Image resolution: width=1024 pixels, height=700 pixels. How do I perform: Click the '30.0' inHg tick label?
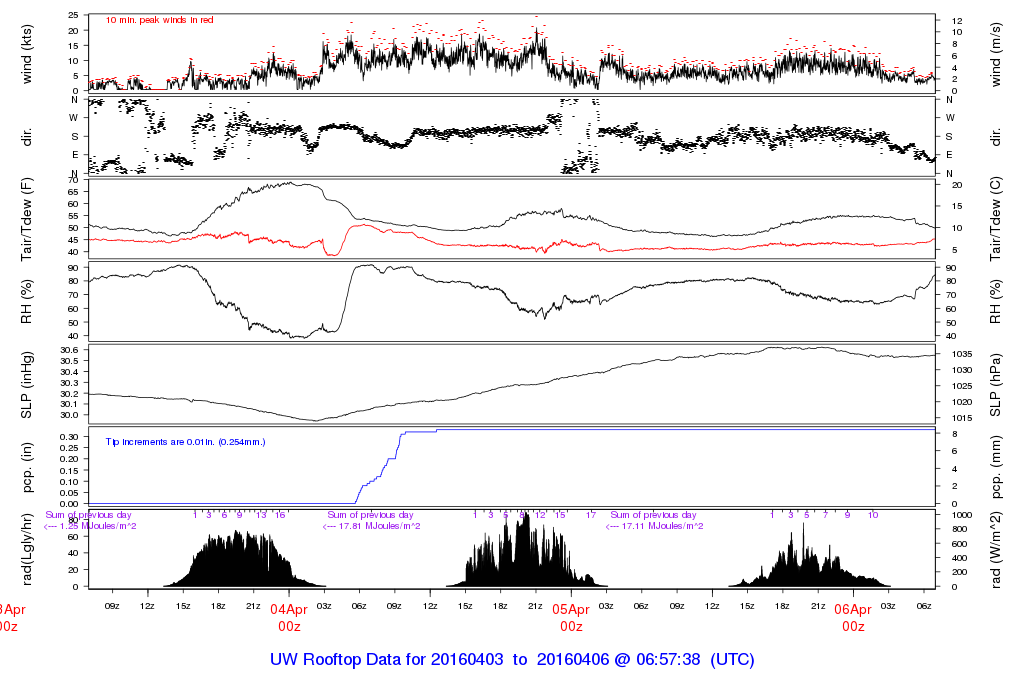pos(69,415)
